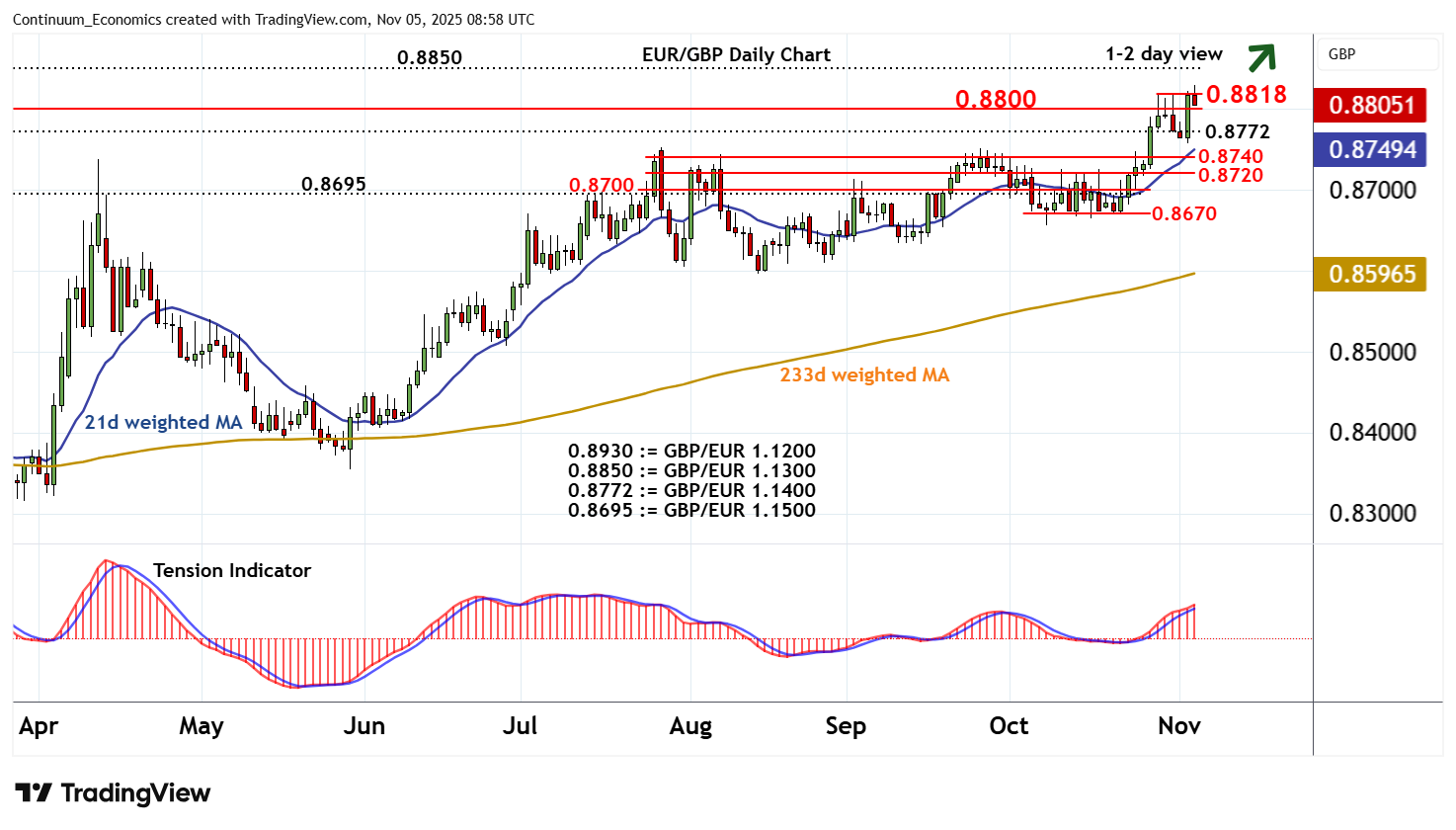Click the 21d weighted MA label
The width and height of the screenshot is (1456, 830).
click(x=163, y=423)
